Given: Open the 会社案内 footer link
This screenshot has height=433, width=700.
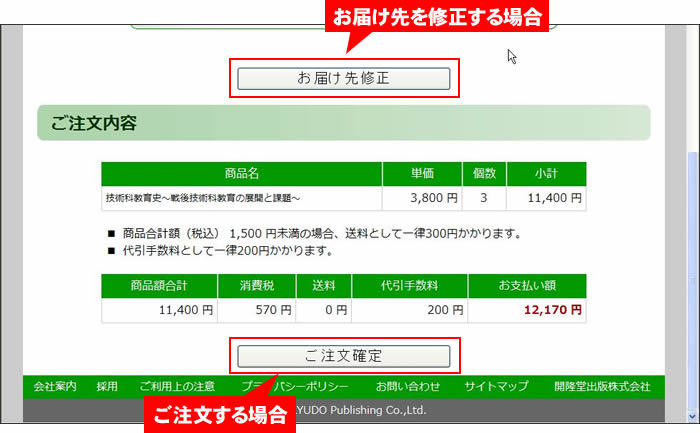Looking at the screenshot, I should click(x=55, y=386).
